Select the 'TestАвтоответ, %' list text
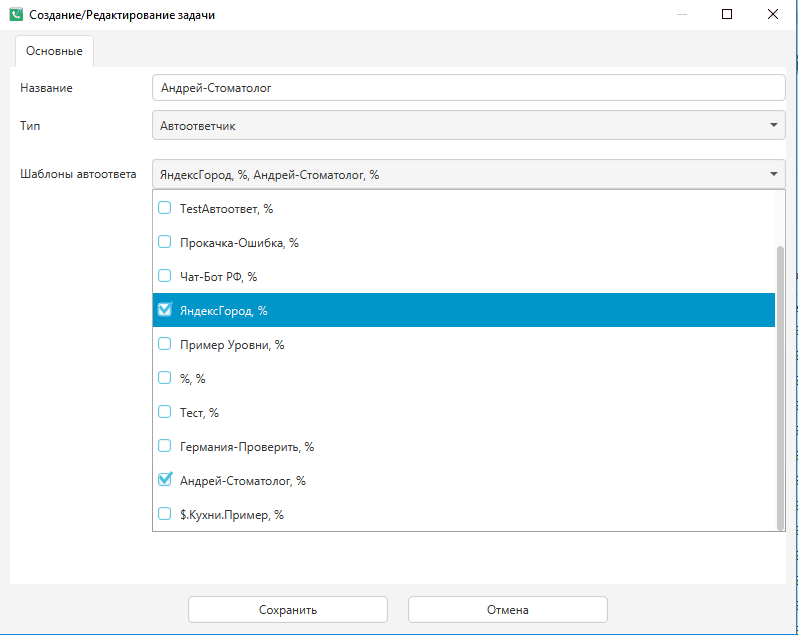The height and width of the screenshot is (635, 798). point(226,209)
